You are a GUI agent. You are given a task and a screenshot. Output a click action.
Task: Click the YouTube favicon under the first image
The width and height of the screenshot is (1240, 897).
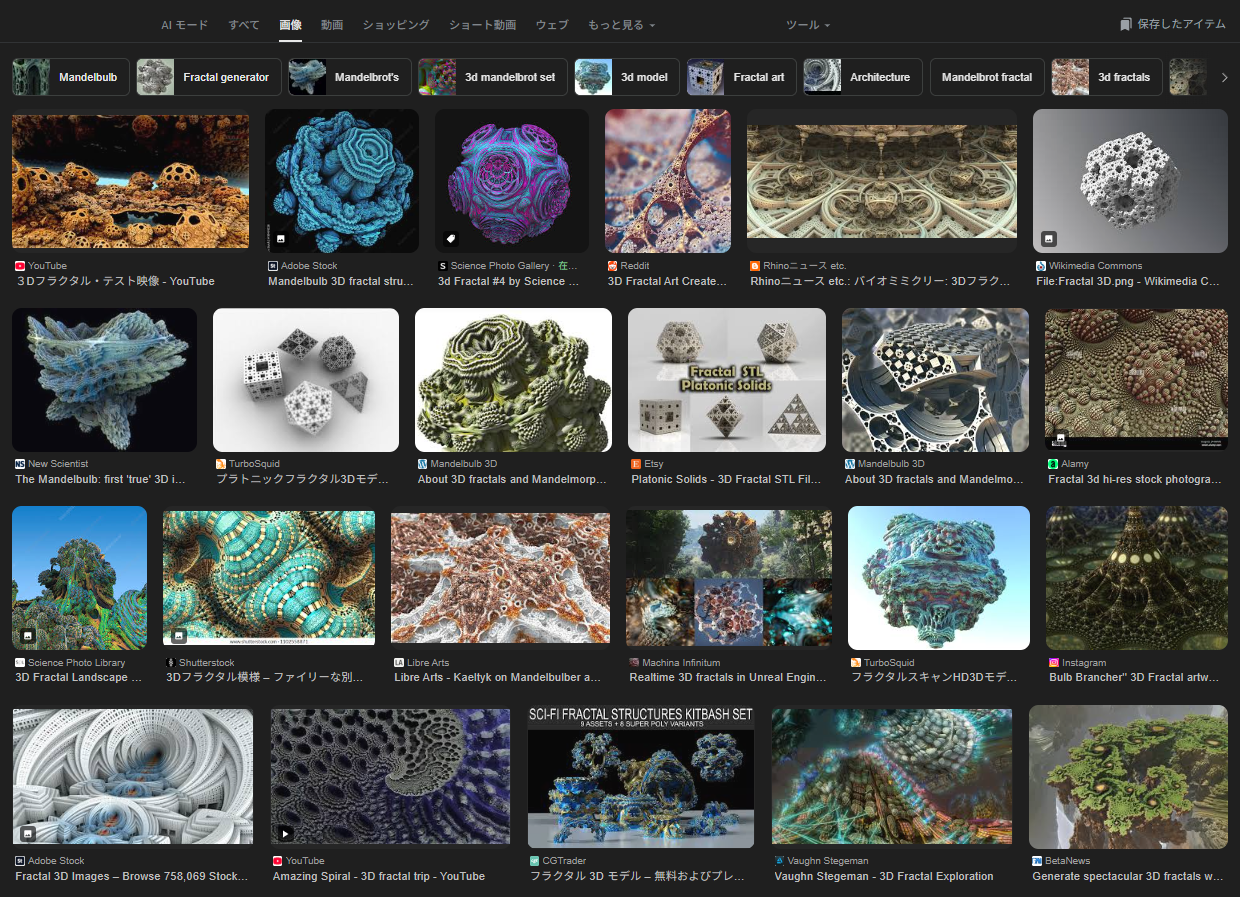point(20,266)
